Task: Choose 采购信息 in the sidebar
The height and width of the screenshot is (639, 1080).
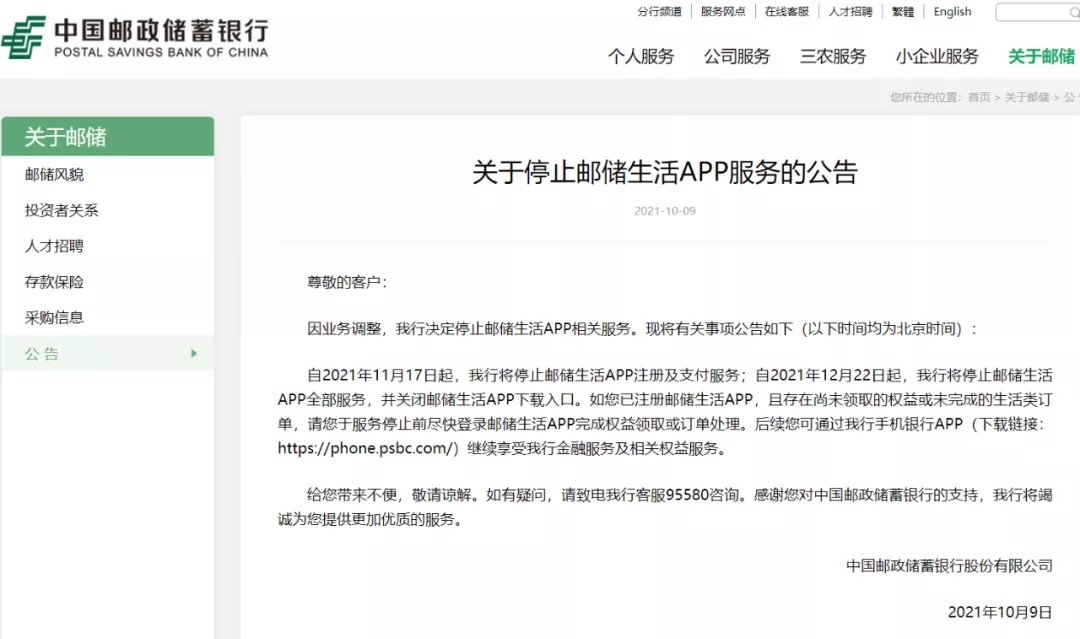Action: click(x=55, y=317)
